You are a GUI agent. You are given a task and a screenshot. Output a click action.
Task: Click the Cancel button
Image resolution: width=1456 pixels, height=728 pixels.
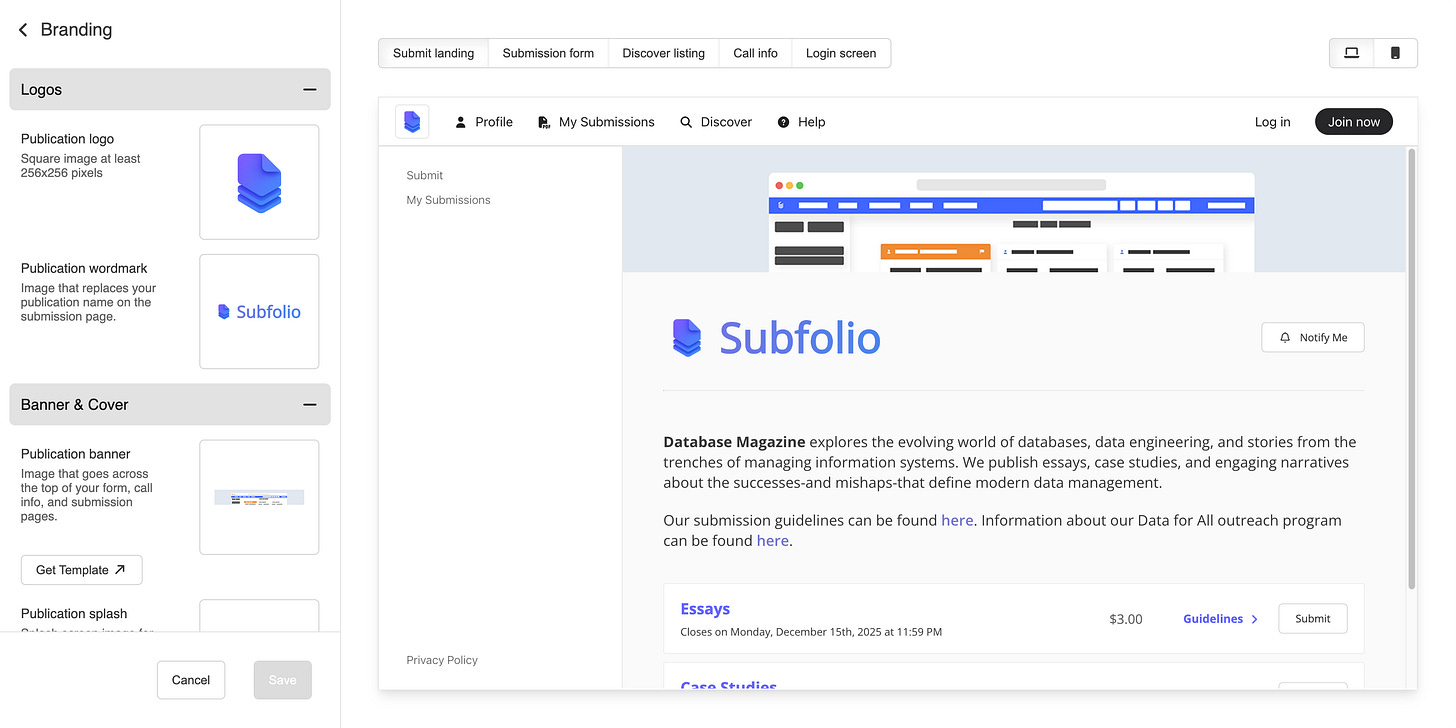[x=191, y=680]
